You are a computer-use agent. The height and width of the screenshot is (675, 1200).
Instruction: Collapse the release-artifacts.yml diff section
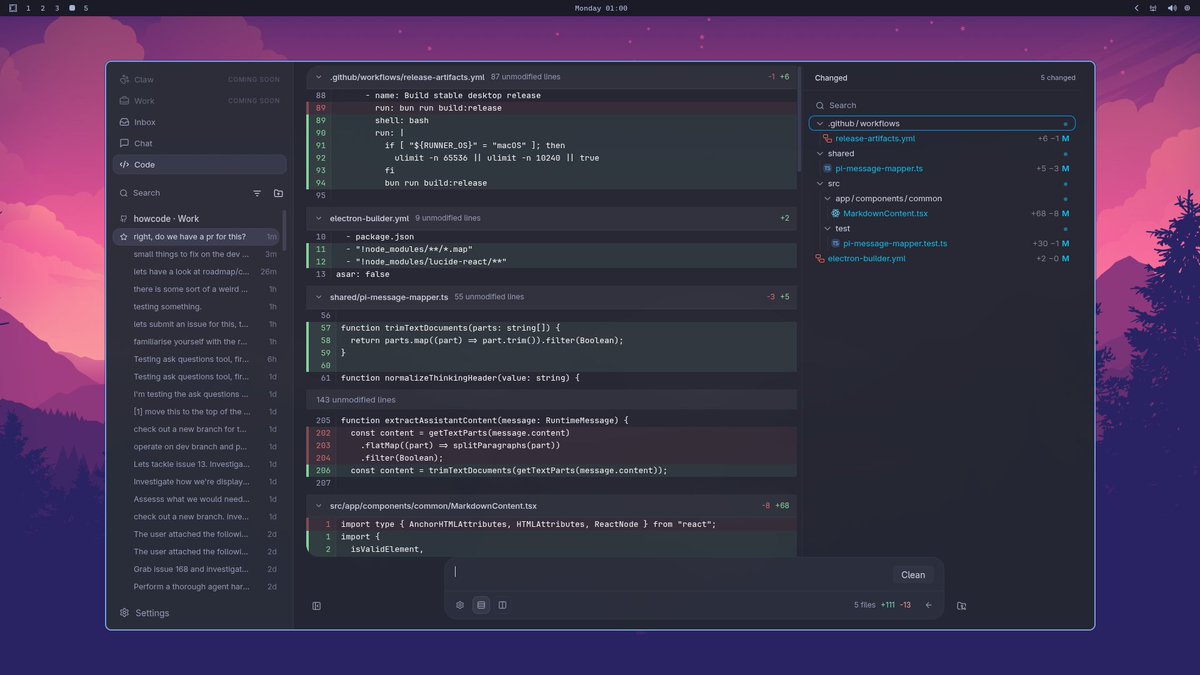(x=319, y=77)
